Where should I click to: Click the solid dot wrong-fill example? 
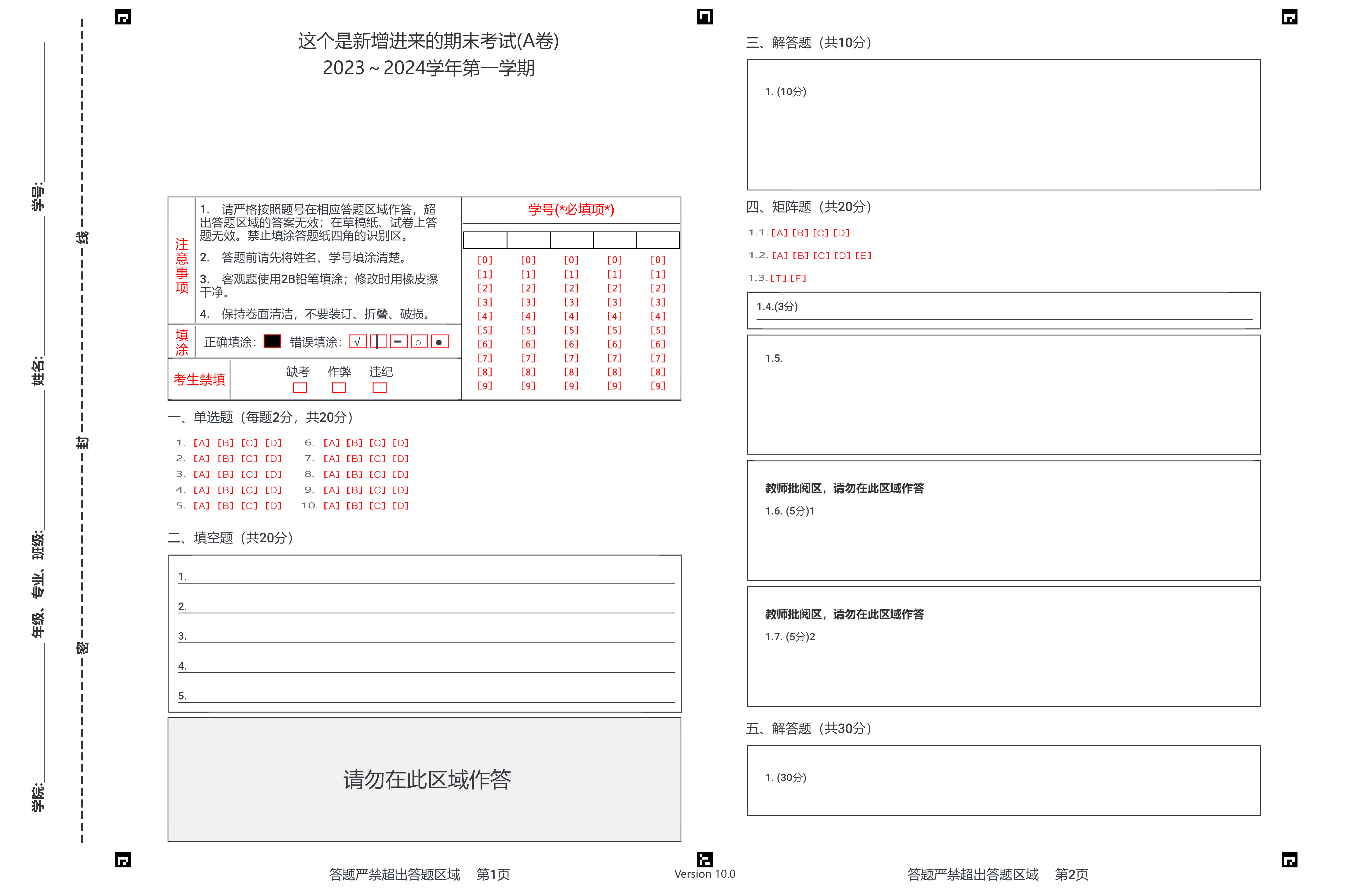[x=439, y=342]
